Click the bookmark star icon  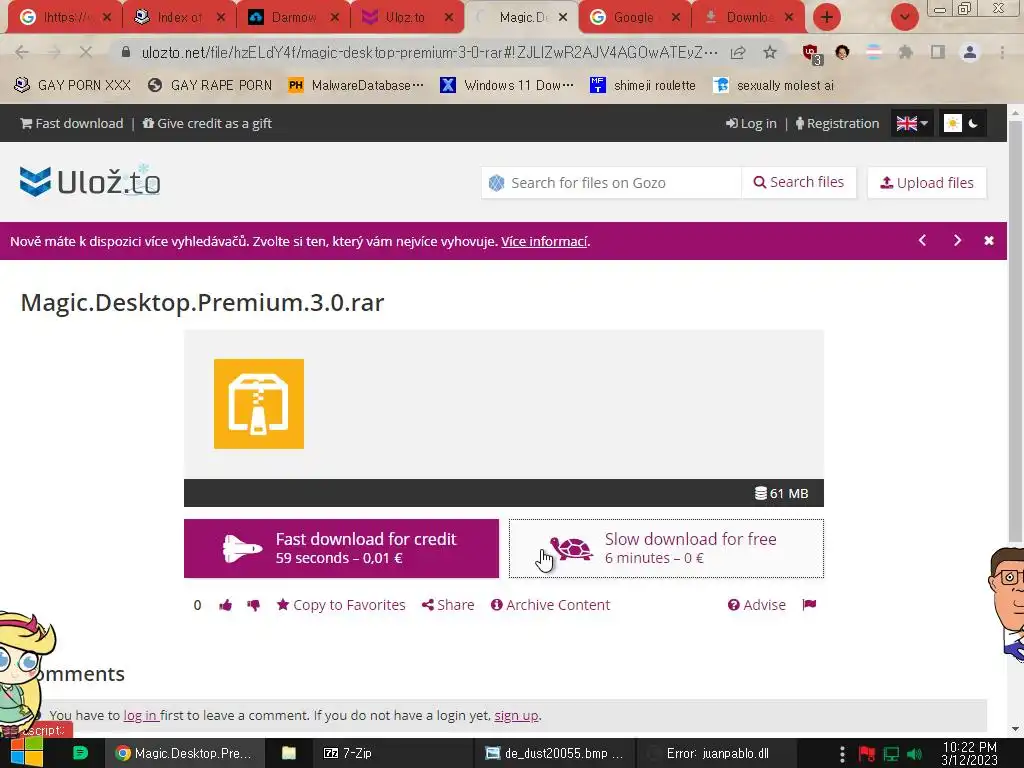770,52
